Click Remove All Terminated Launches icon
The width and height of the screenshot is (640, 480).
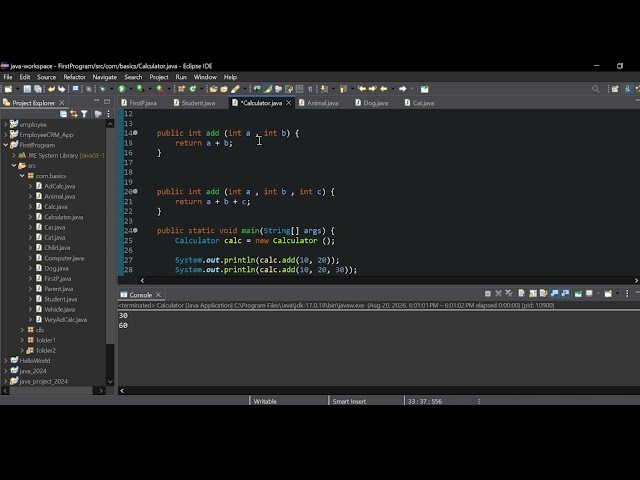[509, 293]
